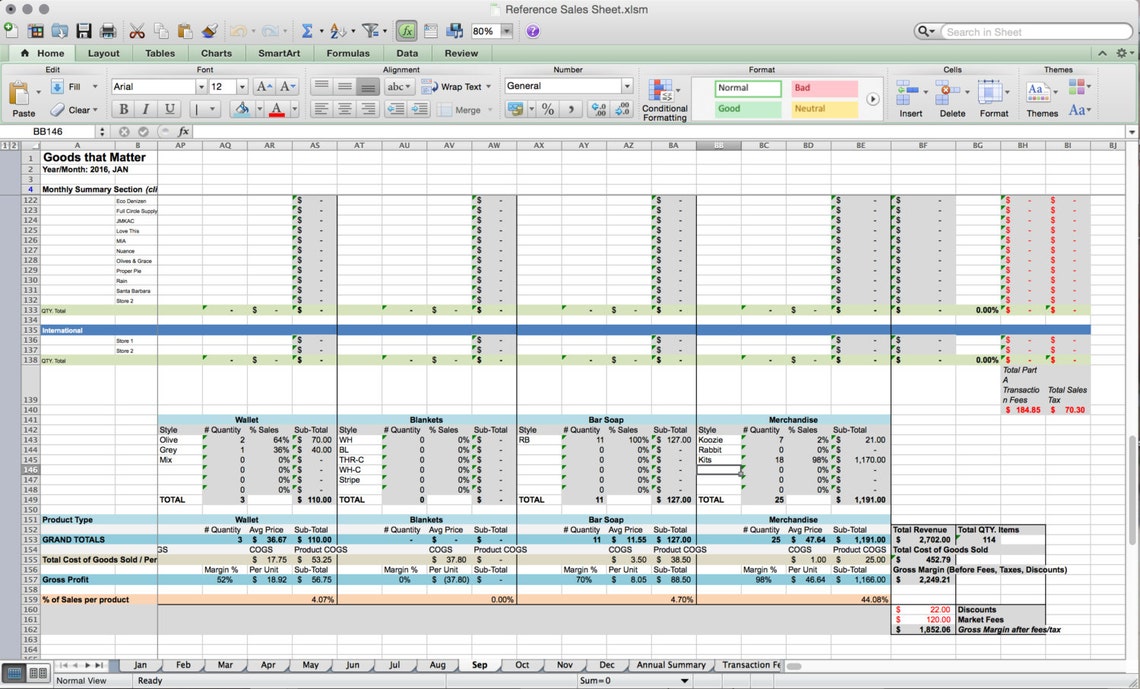Image resolution: width=1140 pixels, height=689 pixels.
Task: Open the General number format dropdown
Action: coord(626,85)
